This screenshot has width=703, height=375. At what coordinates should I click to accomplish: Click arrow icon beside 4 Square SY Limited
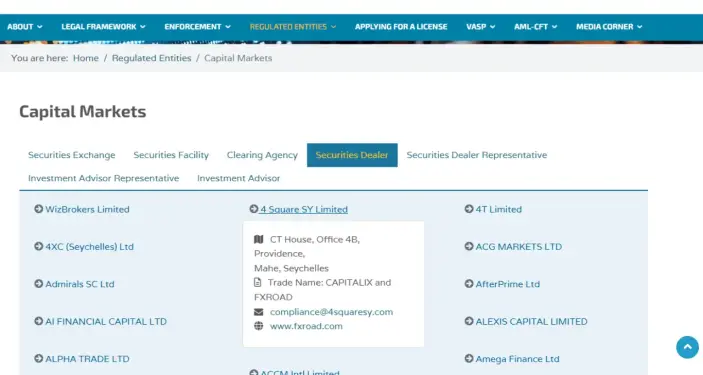click(254, 209)
